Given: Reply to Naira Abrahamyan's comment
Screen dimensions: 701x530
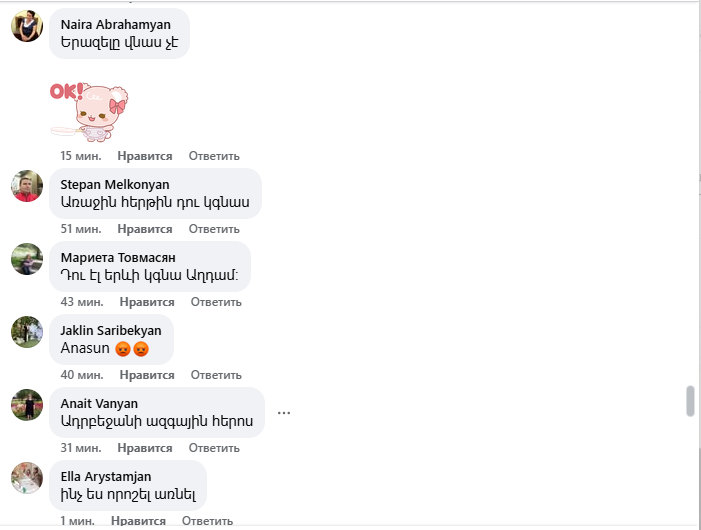Looking at the screenshot, I should pyautogui.click(x=214, y=156).
